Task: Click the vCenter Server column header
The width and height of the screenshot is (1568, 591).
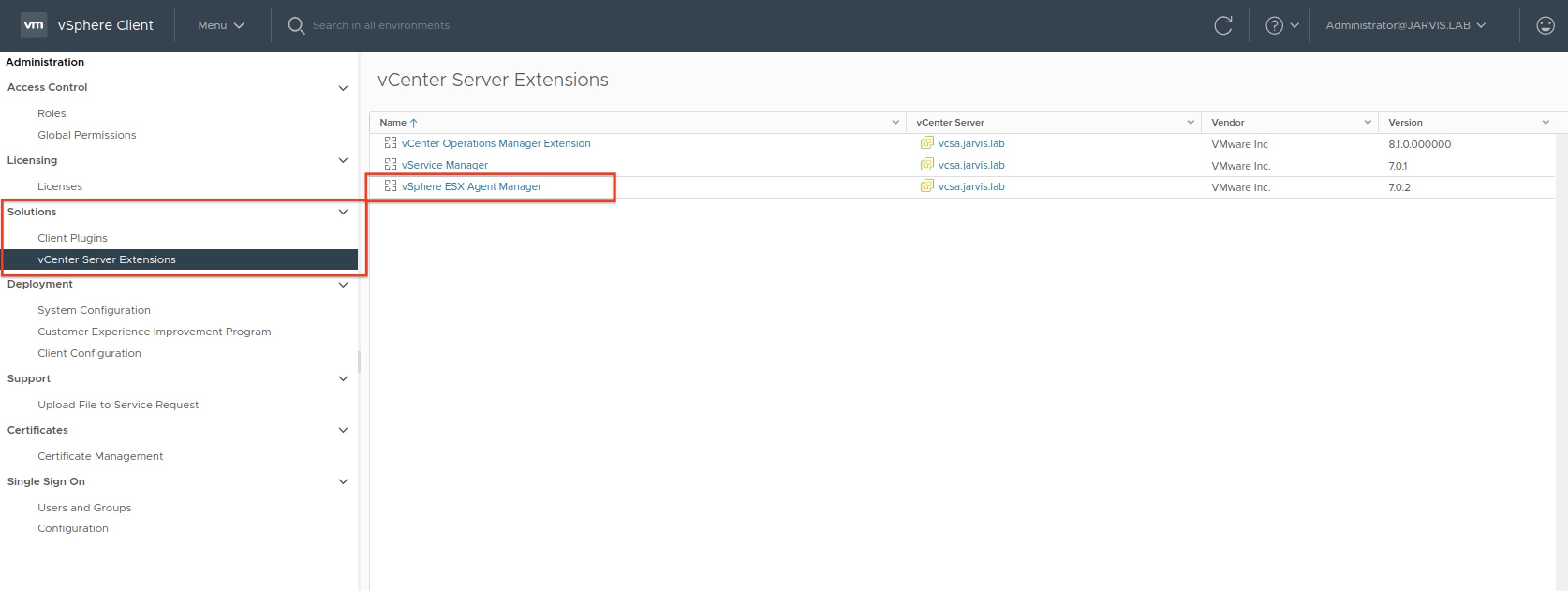Action: point(950,122)
